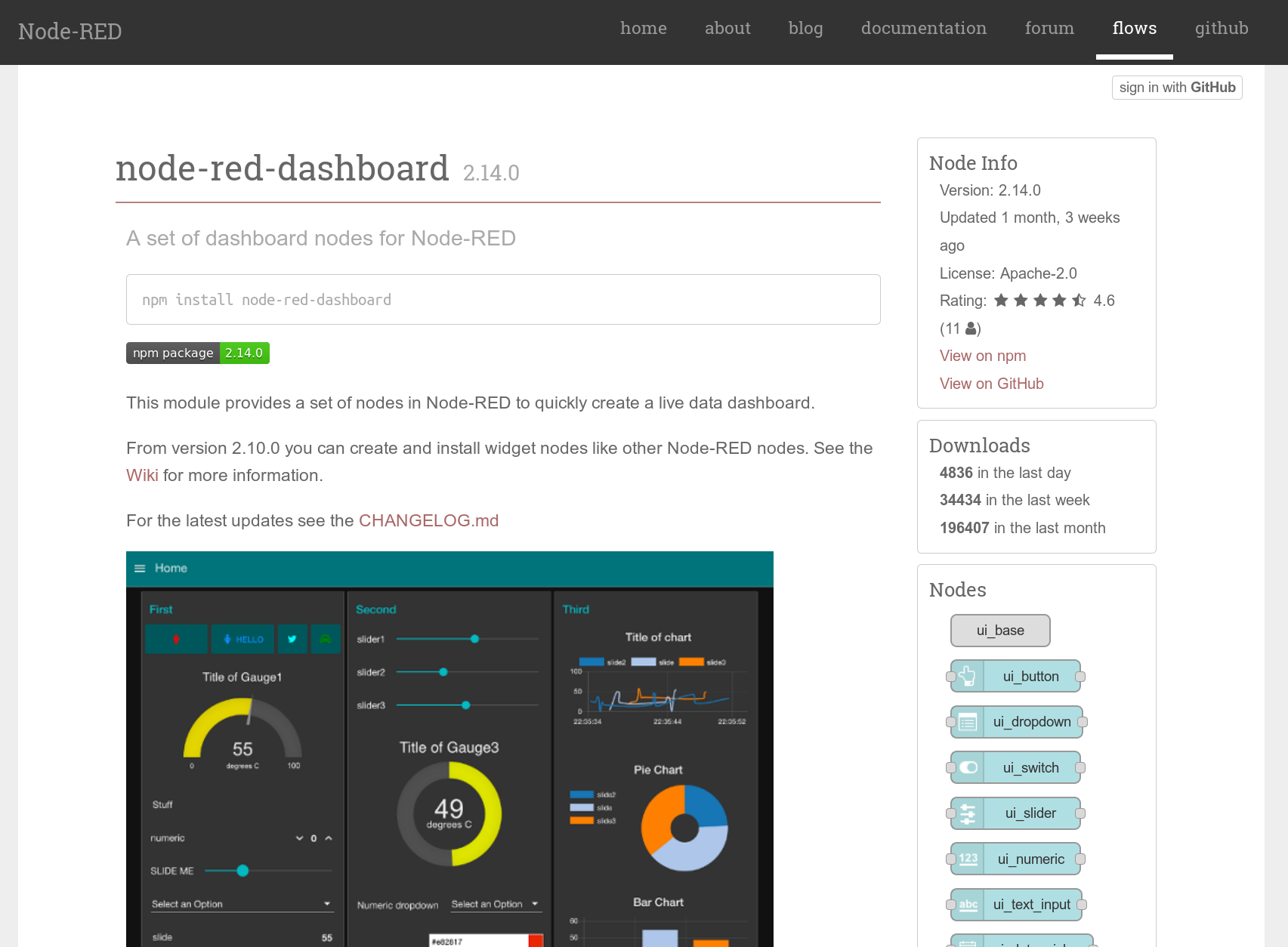Click the ui_numeric node 123 icon
This screenshot has height=947, width=1288.
pyautogui.click(x=967, y=859)
